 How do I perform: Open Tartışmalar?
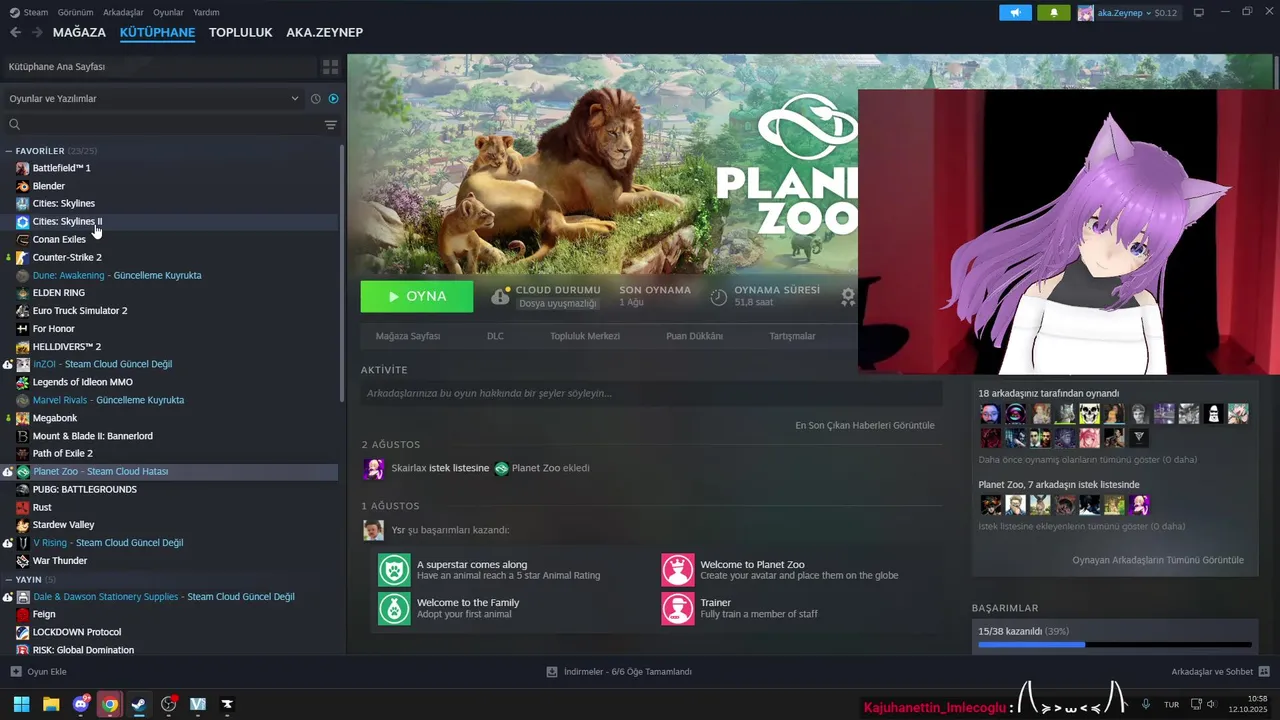pos(792,336)
